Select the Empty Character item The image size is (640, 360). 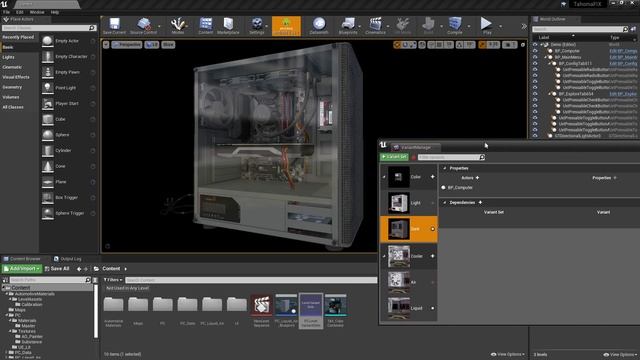pyautogui.click(x=69, y=57)
